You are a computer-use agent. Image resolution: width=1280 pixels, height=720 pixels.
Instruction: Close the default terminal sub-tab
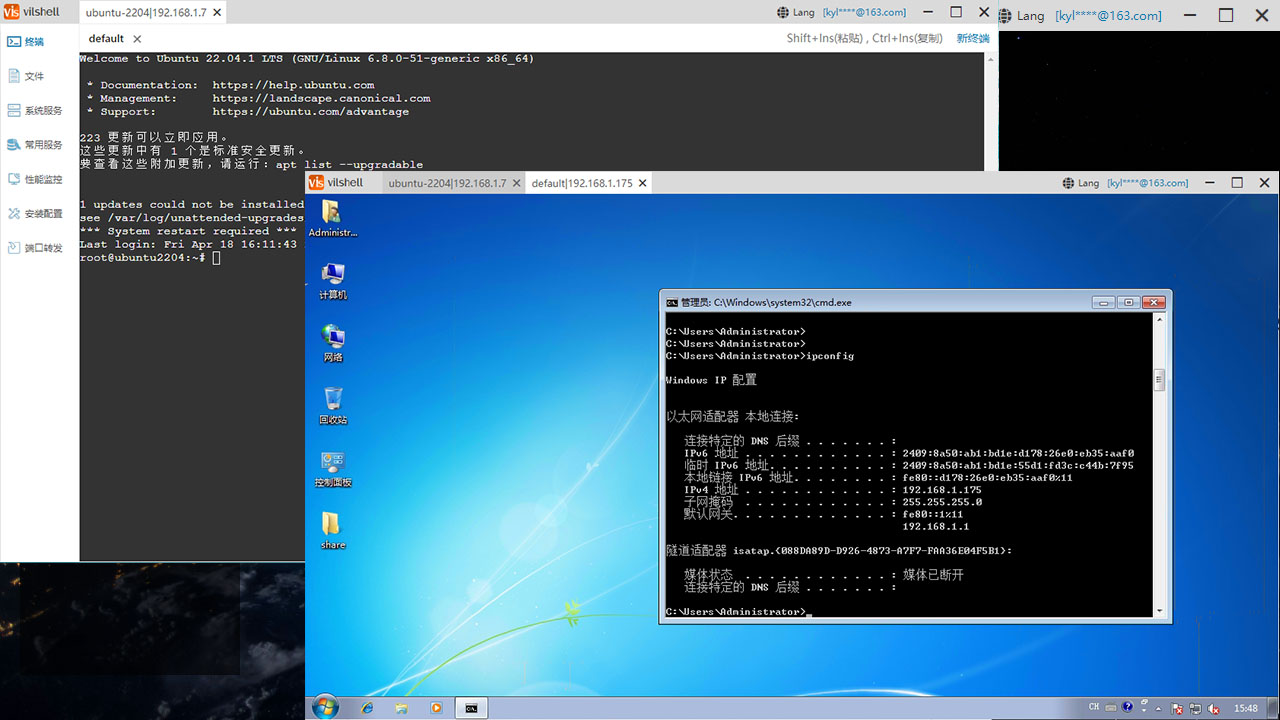137,39
